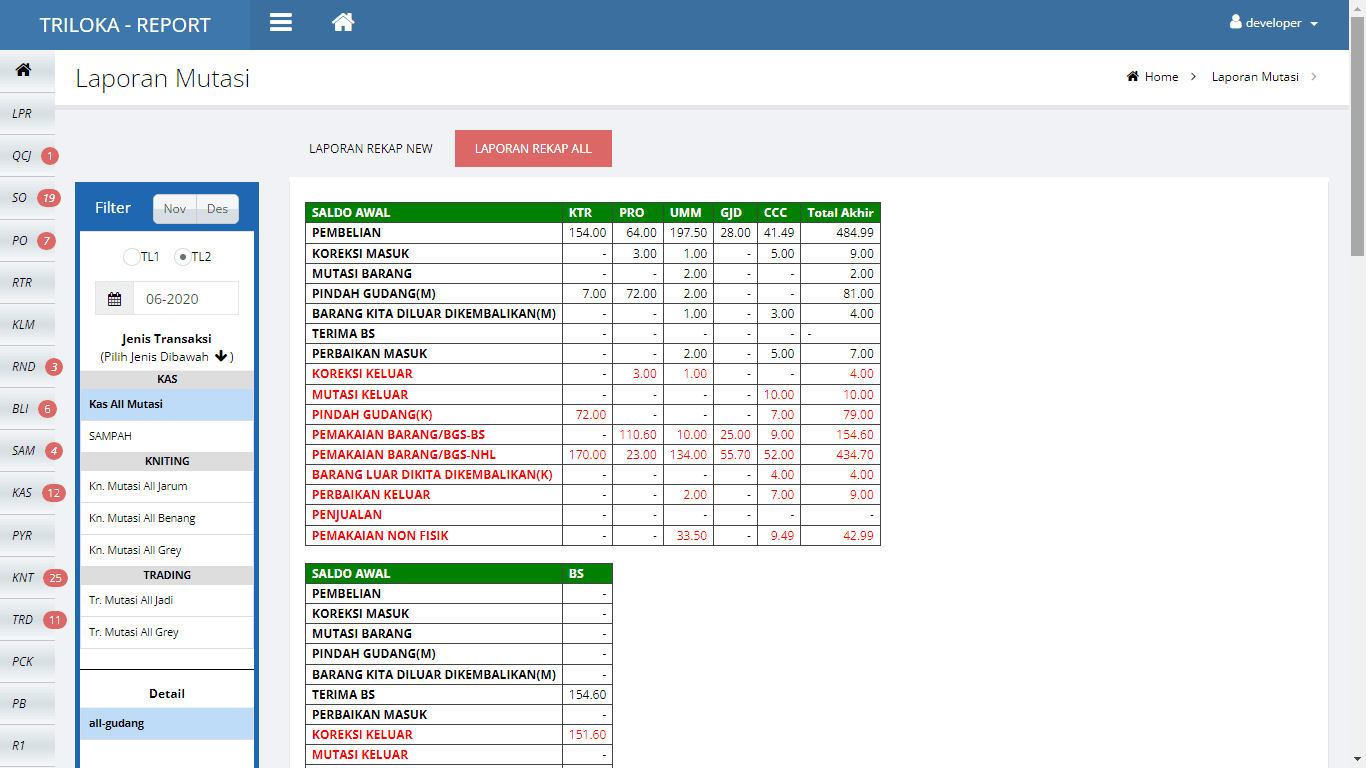
Task: Click Laporan Mutasi breadcrumb link
Action: click(x=1255, y=77)
